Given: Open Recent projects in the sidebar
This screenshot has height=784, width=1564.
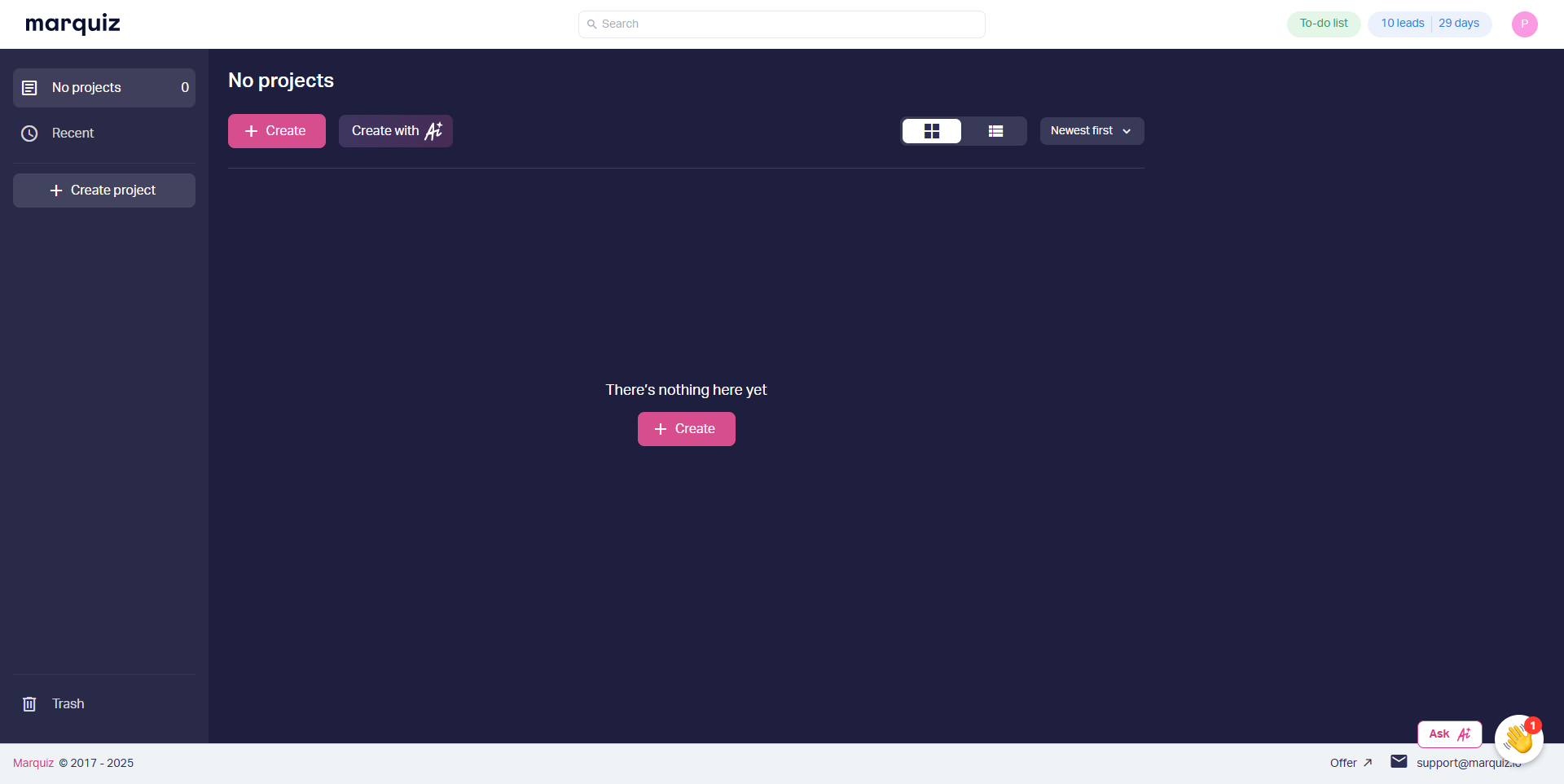Looking at the screenshot, I should click(72, 134).
